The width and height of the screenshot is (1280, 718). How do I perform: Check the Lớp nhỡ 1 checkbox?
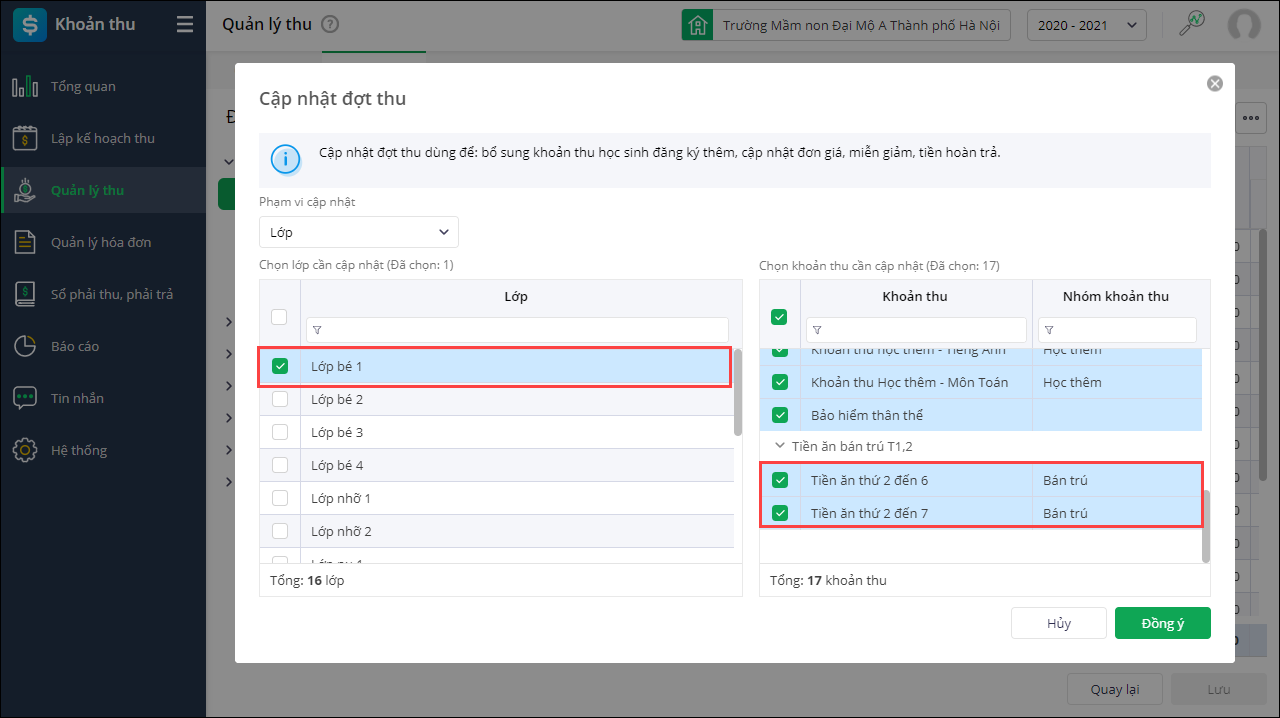[280, 498]
